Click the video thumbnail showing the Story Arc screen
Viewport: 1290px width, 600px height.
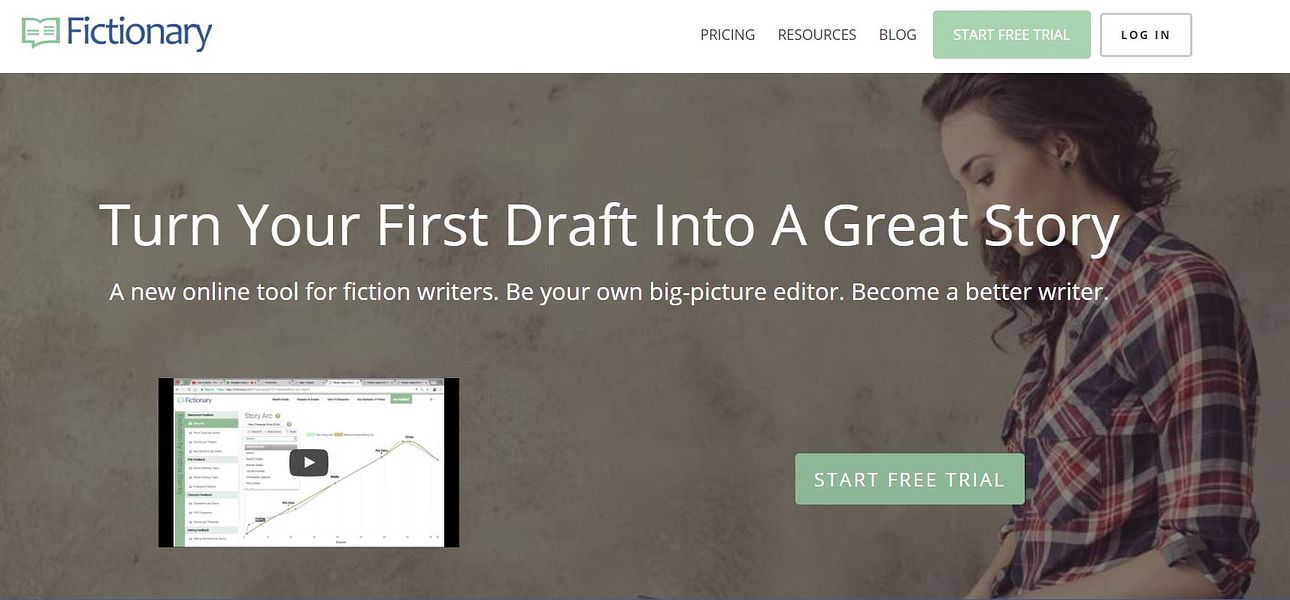click(309, 461)
